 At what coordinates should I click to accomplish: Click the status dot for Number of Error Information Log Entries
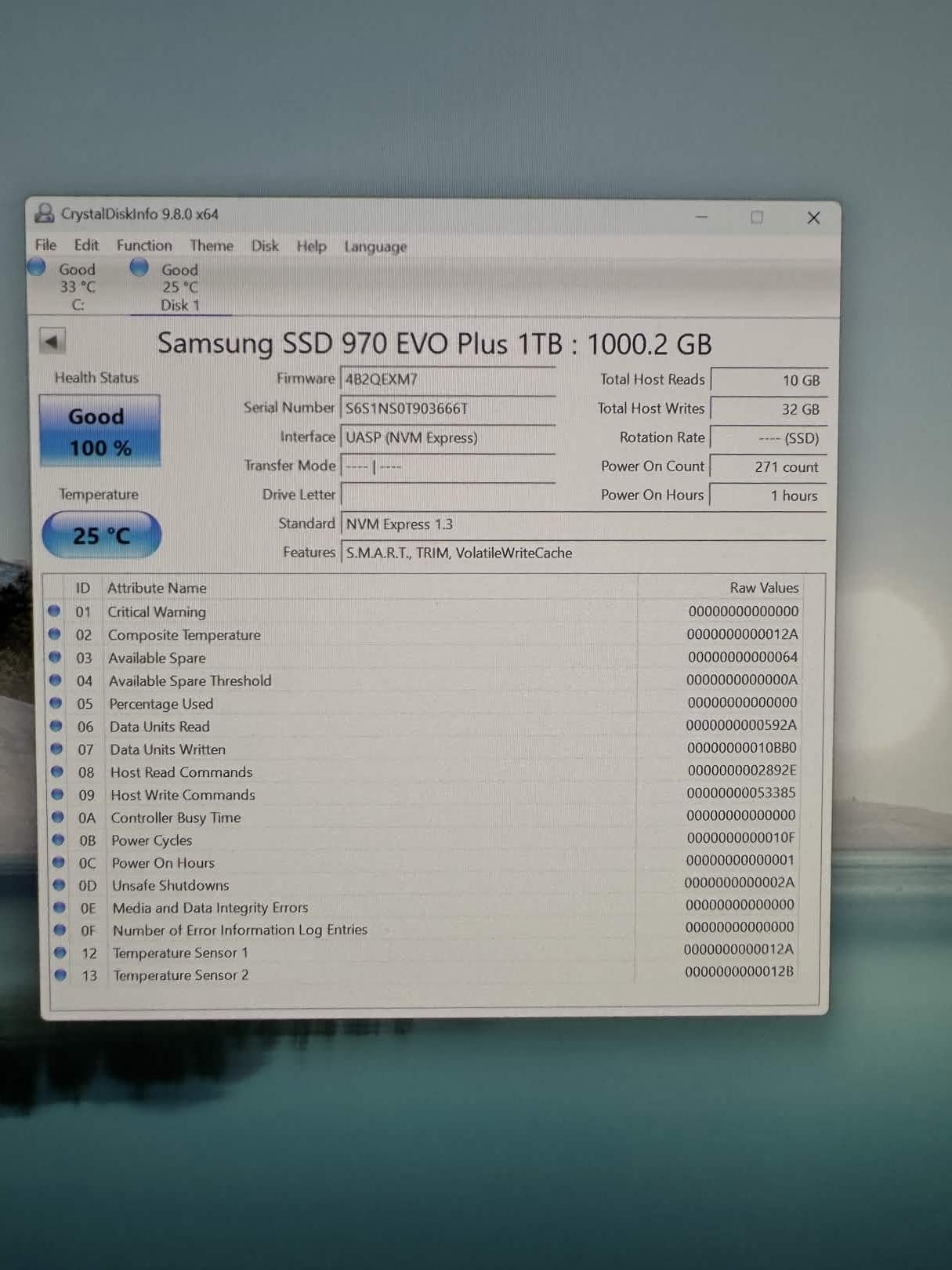[x=60, y=930]
